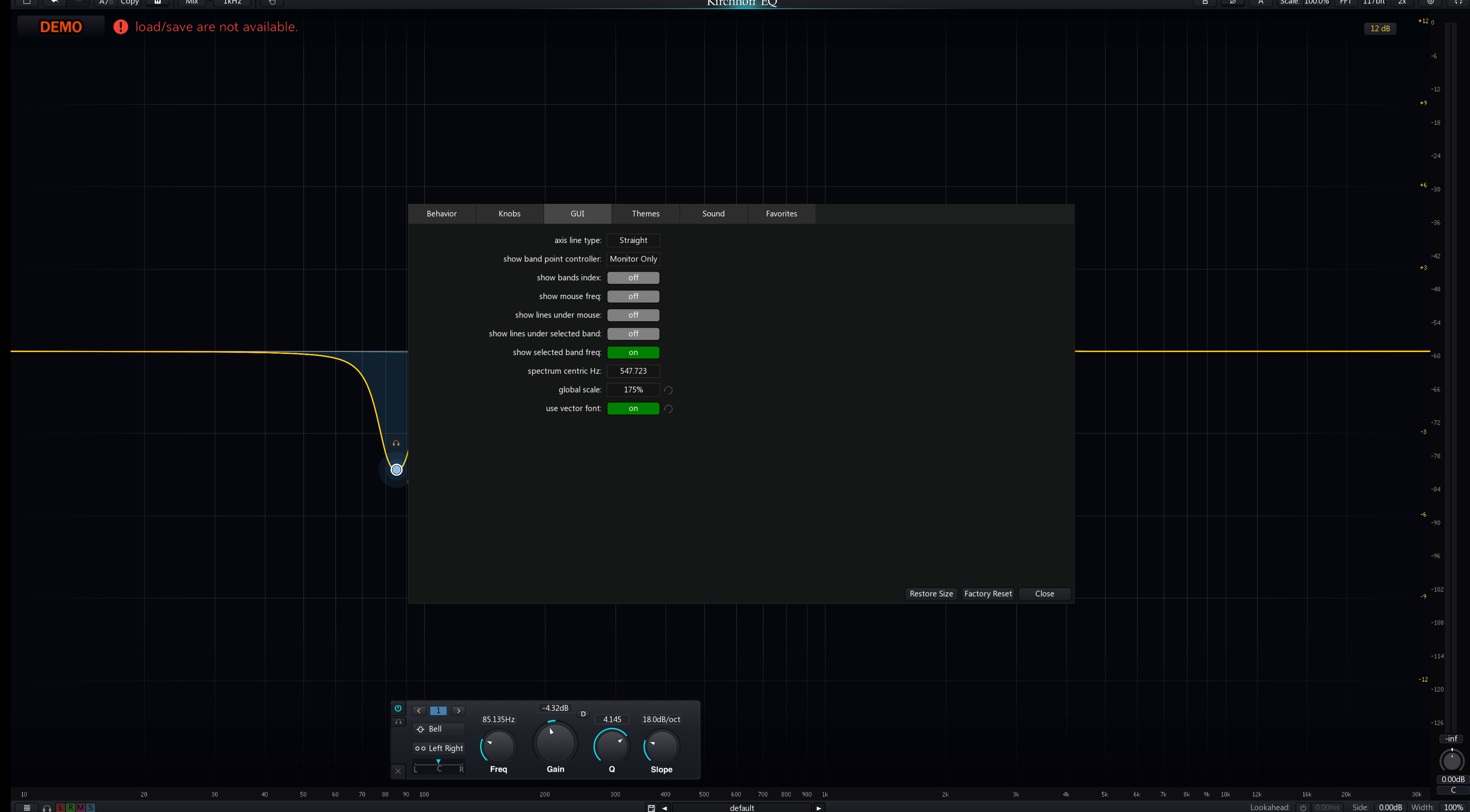Image resolution: width=1470 pixels, height=812 pixels.
Task: Click the Gain knob
Action: (555, 742)
